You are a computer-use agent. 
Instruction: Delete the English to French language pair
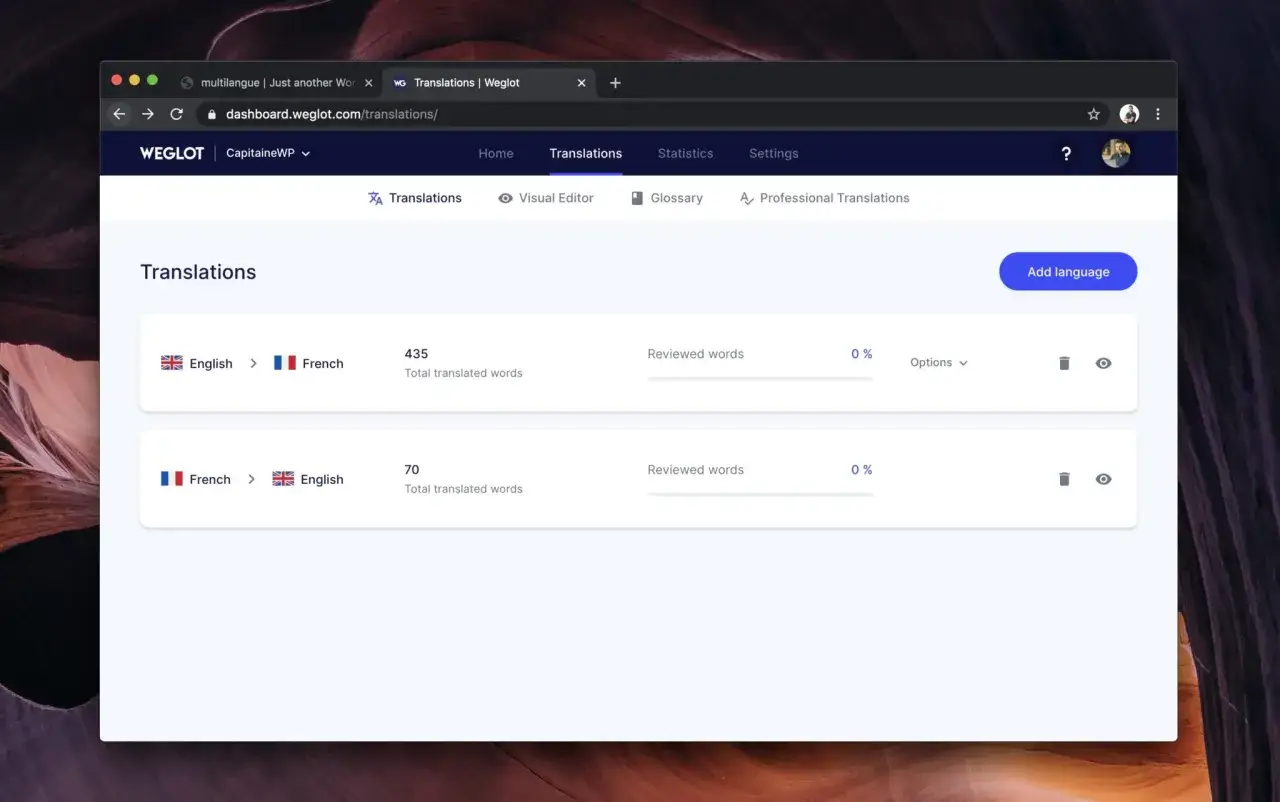[x=1064, y=363]
